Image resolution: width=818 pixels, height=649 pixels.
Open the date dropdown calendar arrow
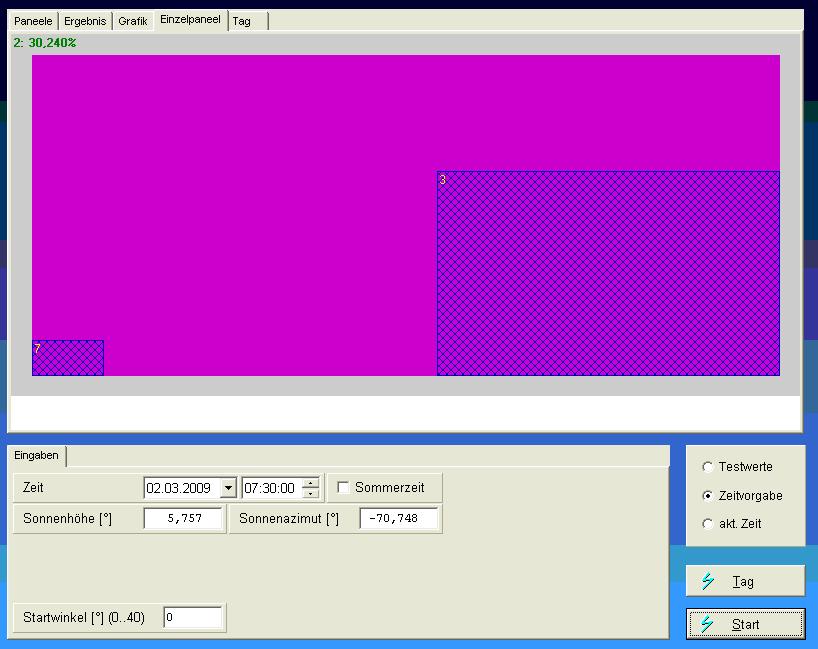[x=228, y=488]
